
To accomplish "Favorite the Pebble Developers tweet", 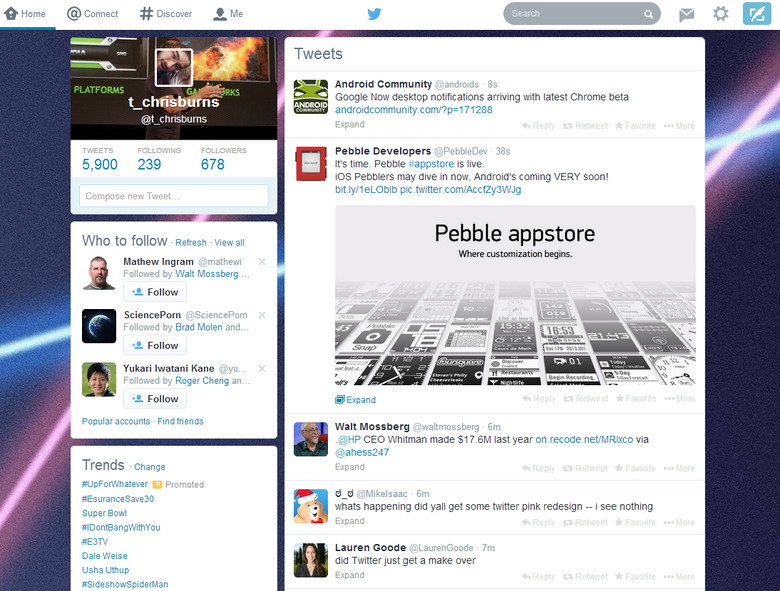I will point(636,398).
